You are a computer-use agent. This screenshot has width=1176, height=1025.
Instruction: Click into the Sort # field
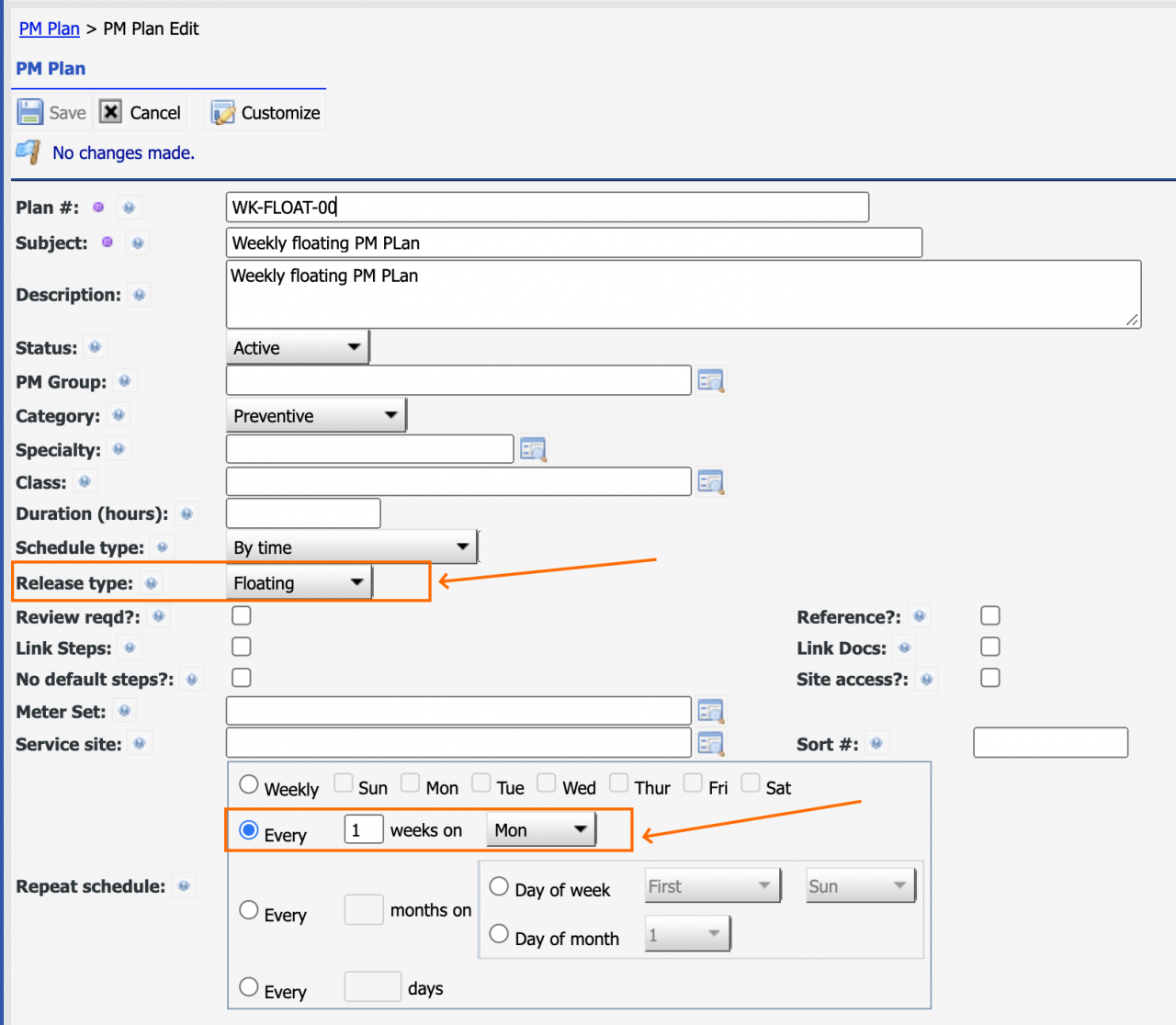click(1051, 742)
